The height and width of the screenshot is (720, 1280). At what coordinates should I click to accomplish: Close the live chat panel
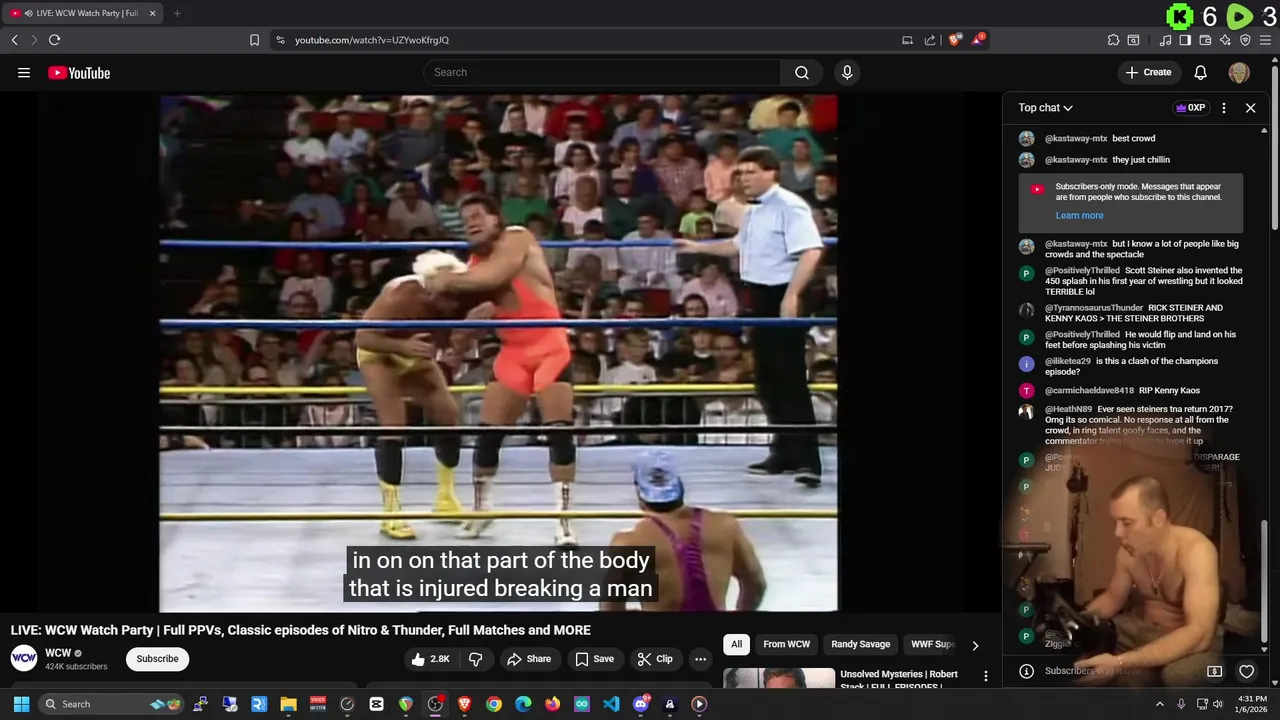coord(1250,108)
